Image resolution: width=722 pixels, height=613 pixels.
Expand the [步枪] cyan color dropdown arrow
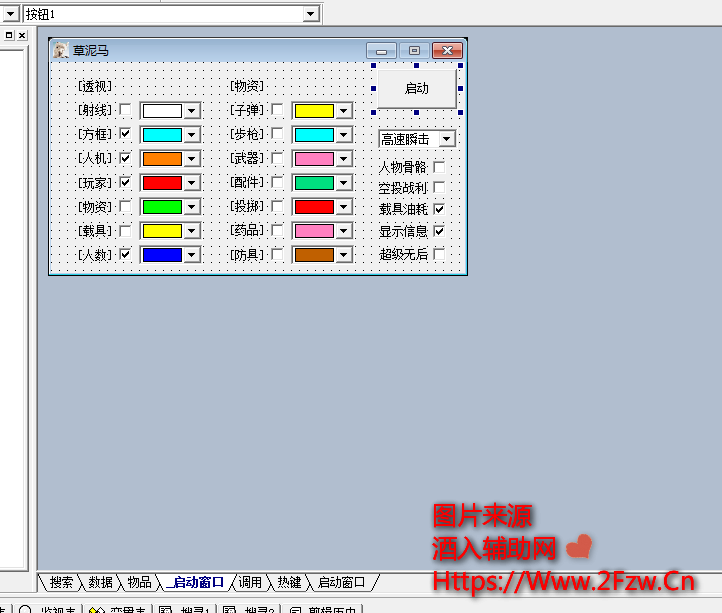344,135
